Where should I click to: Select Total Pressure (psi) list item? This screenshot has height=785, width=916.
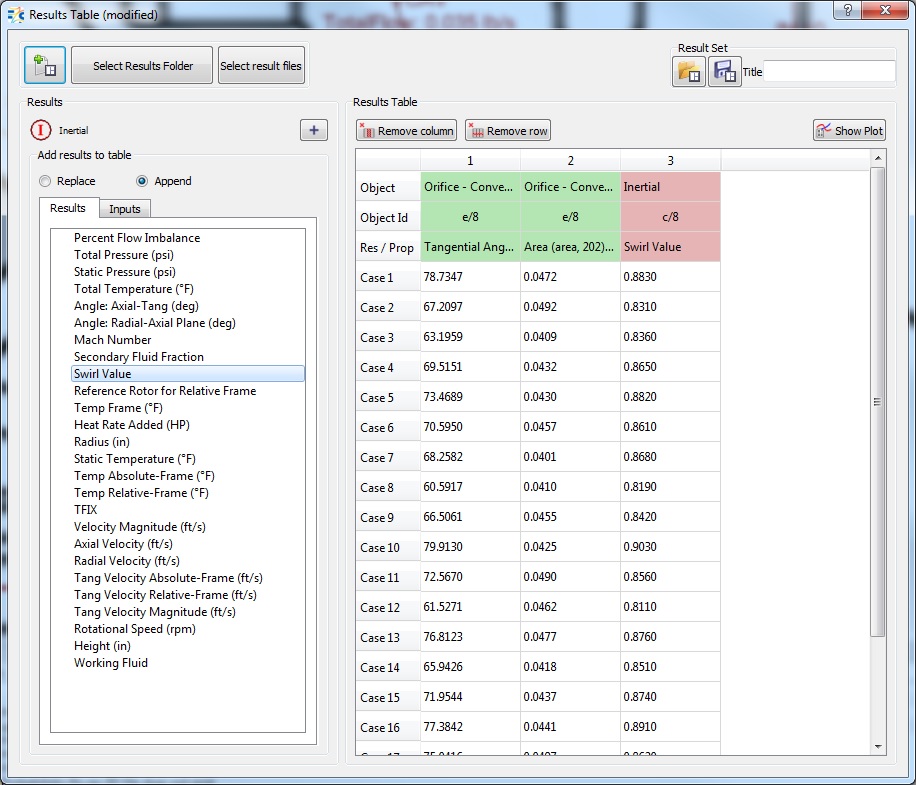125,255
